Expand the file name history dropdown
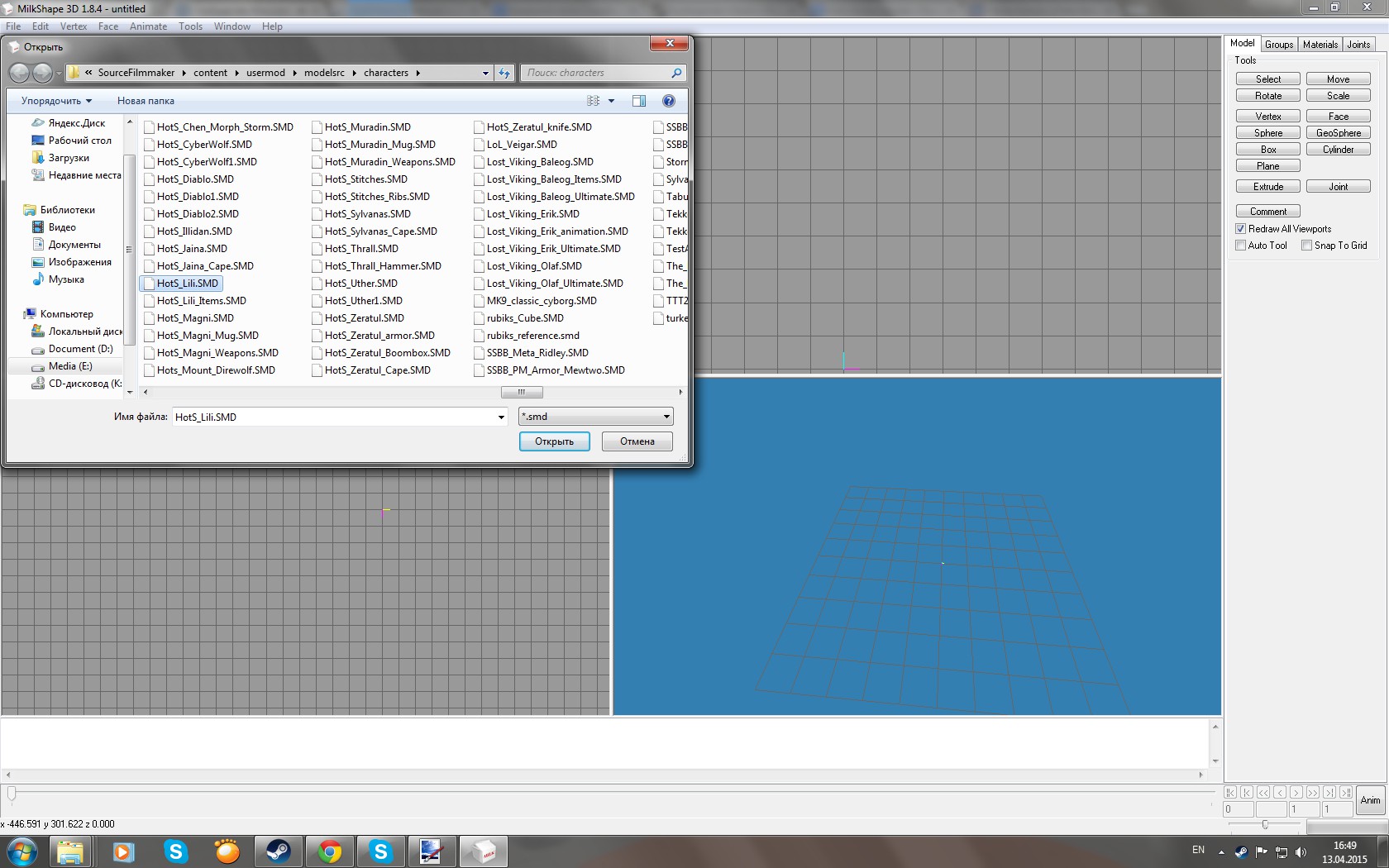Viewport: 1389px width, 868px height. click(501, 417)
